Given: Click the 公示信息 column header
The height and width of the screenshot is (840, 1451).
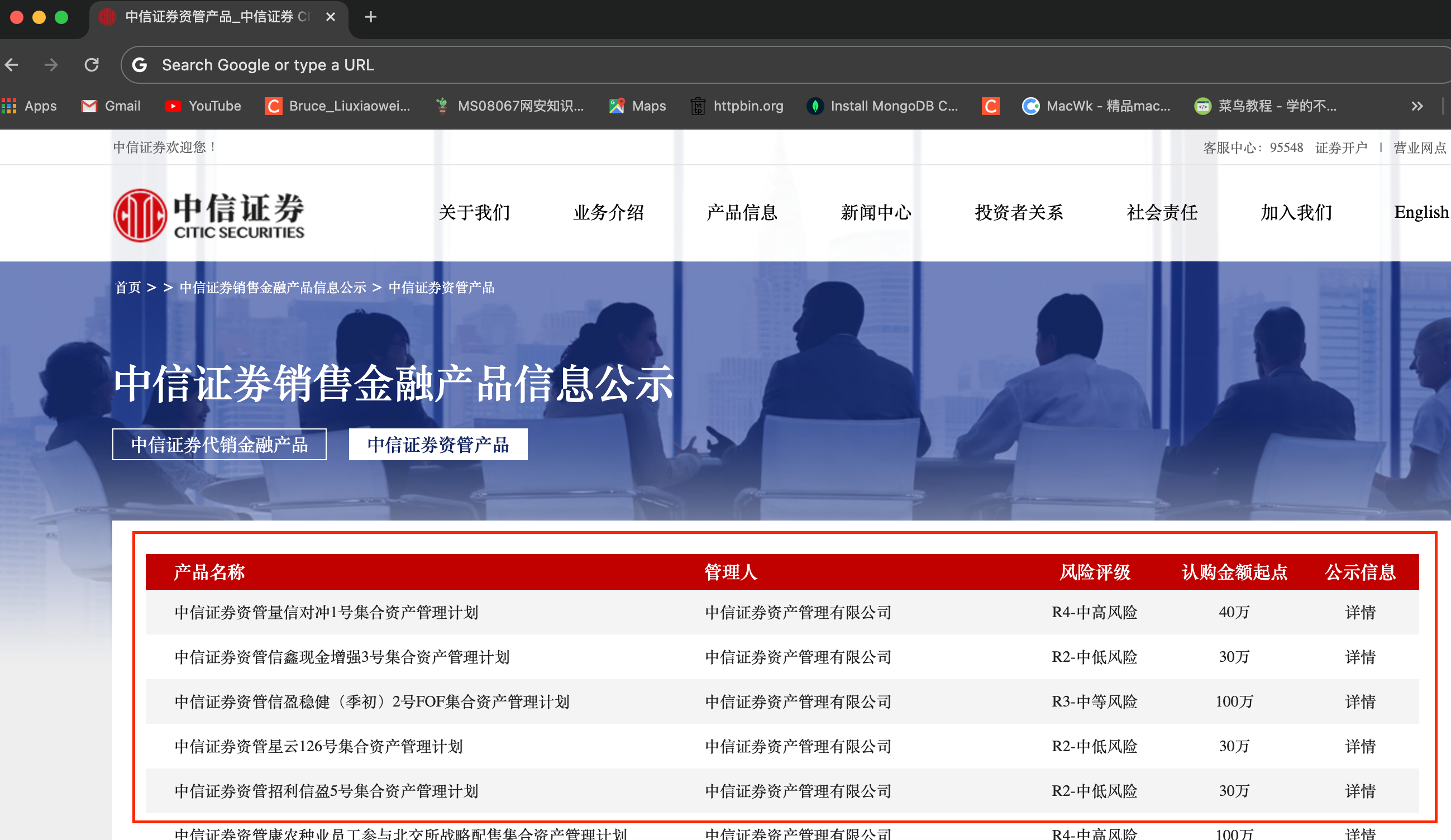Looking at the screenshot, I should [x=1360, y=572].
